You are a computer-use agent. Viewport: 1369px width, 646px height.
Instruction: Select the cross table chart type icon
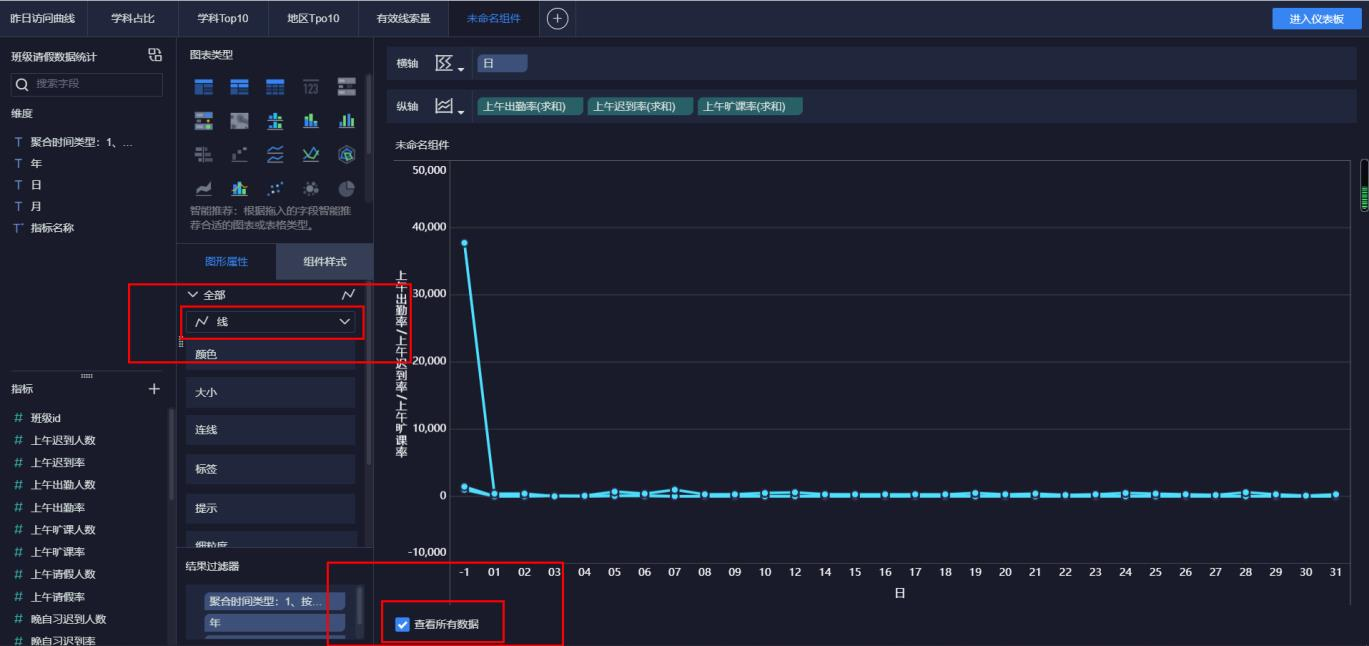[x=238, y=88]
